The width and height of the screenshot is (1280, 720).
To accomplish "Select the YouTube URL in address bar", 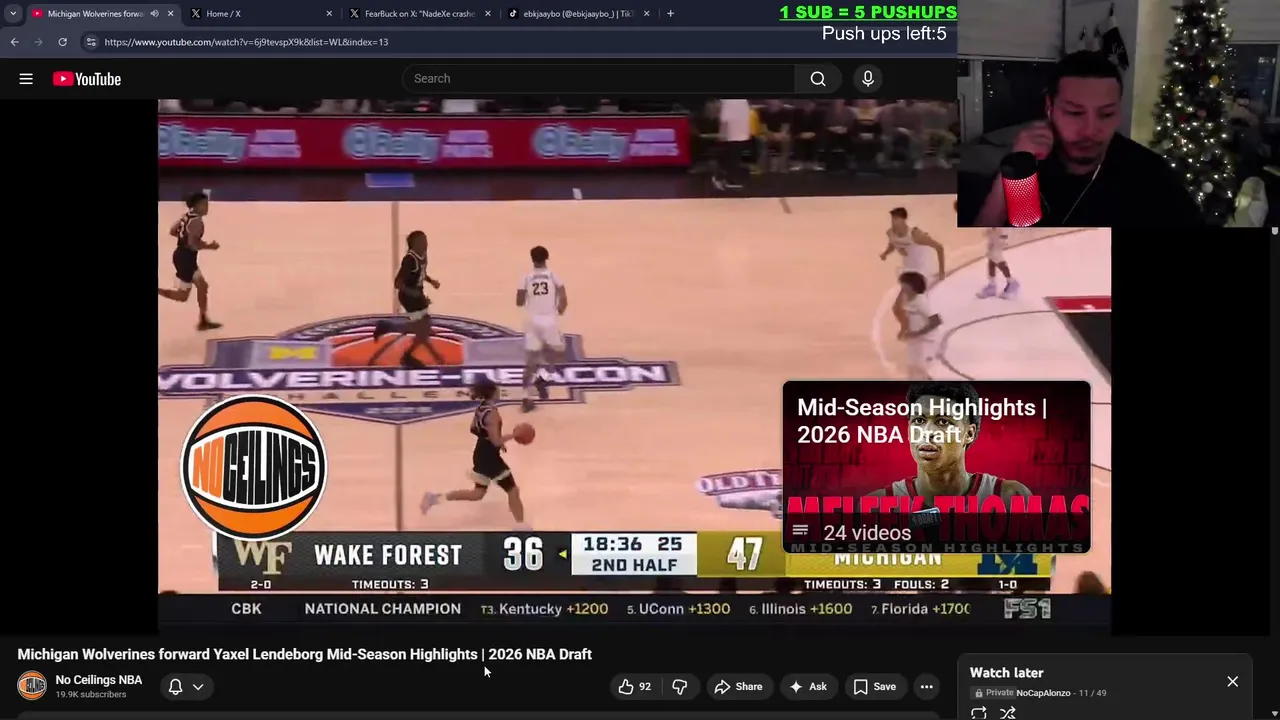I will 246,42.
